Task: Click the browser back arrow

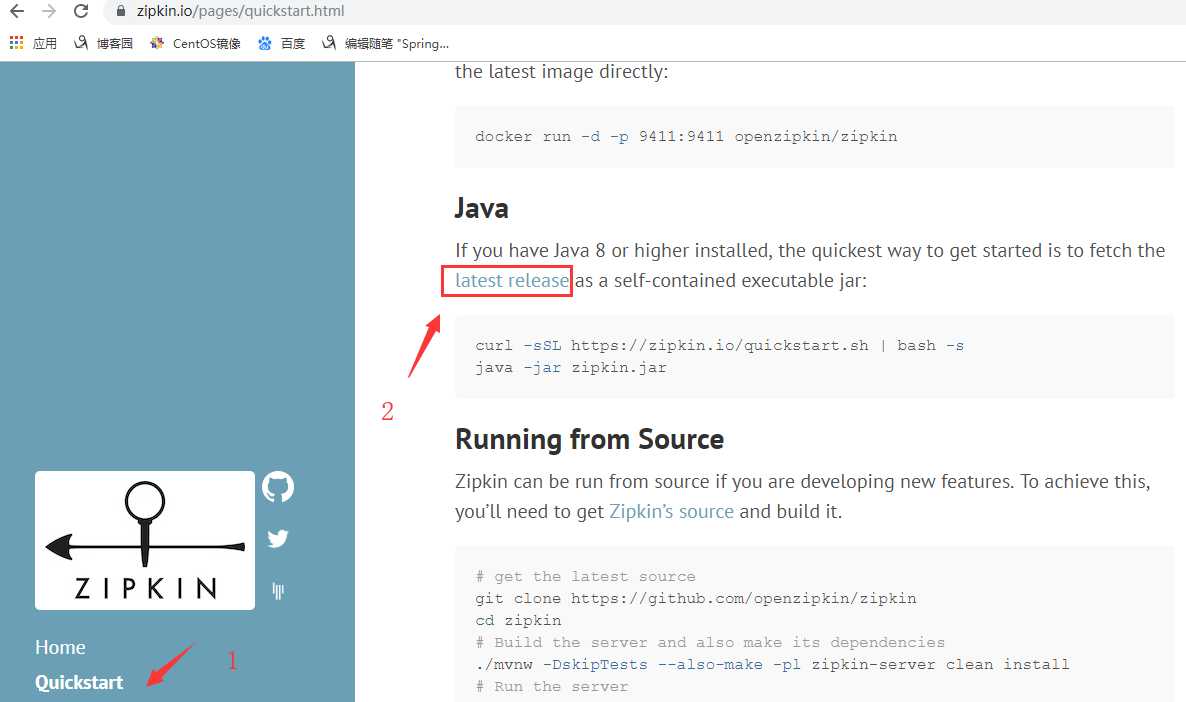Action: (x=17, y=12)
